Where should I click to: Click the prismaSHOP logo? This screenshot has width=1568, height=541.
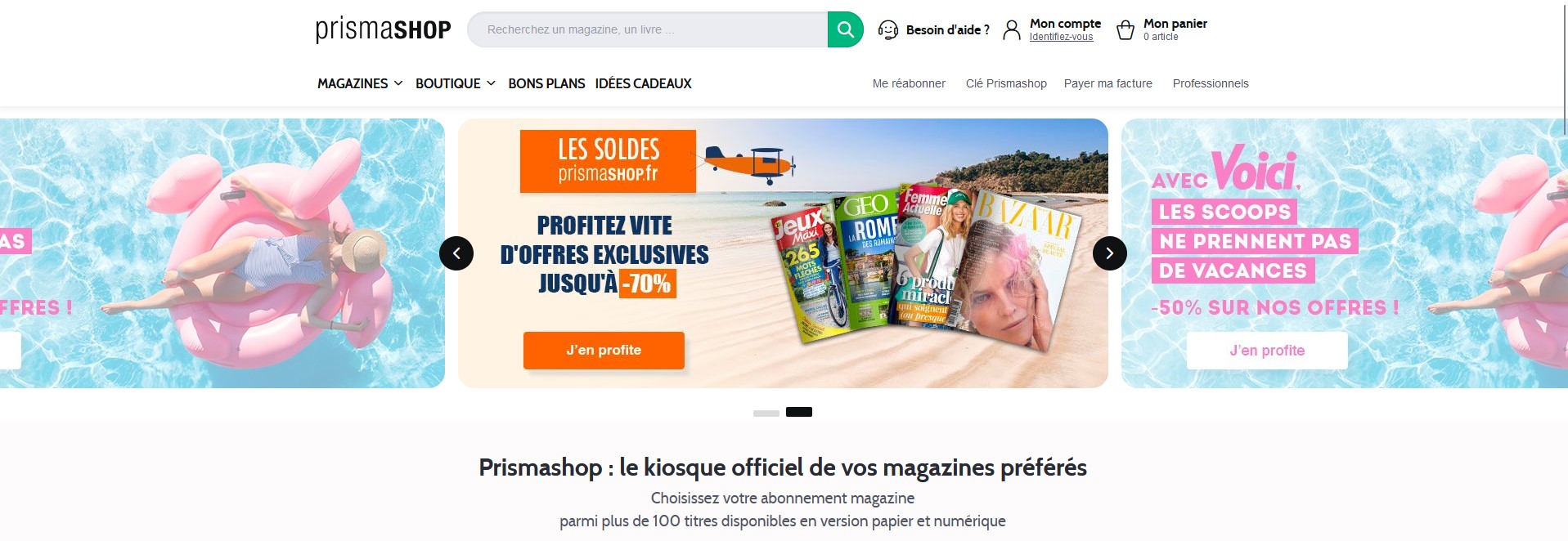click(x=384, y=29)
